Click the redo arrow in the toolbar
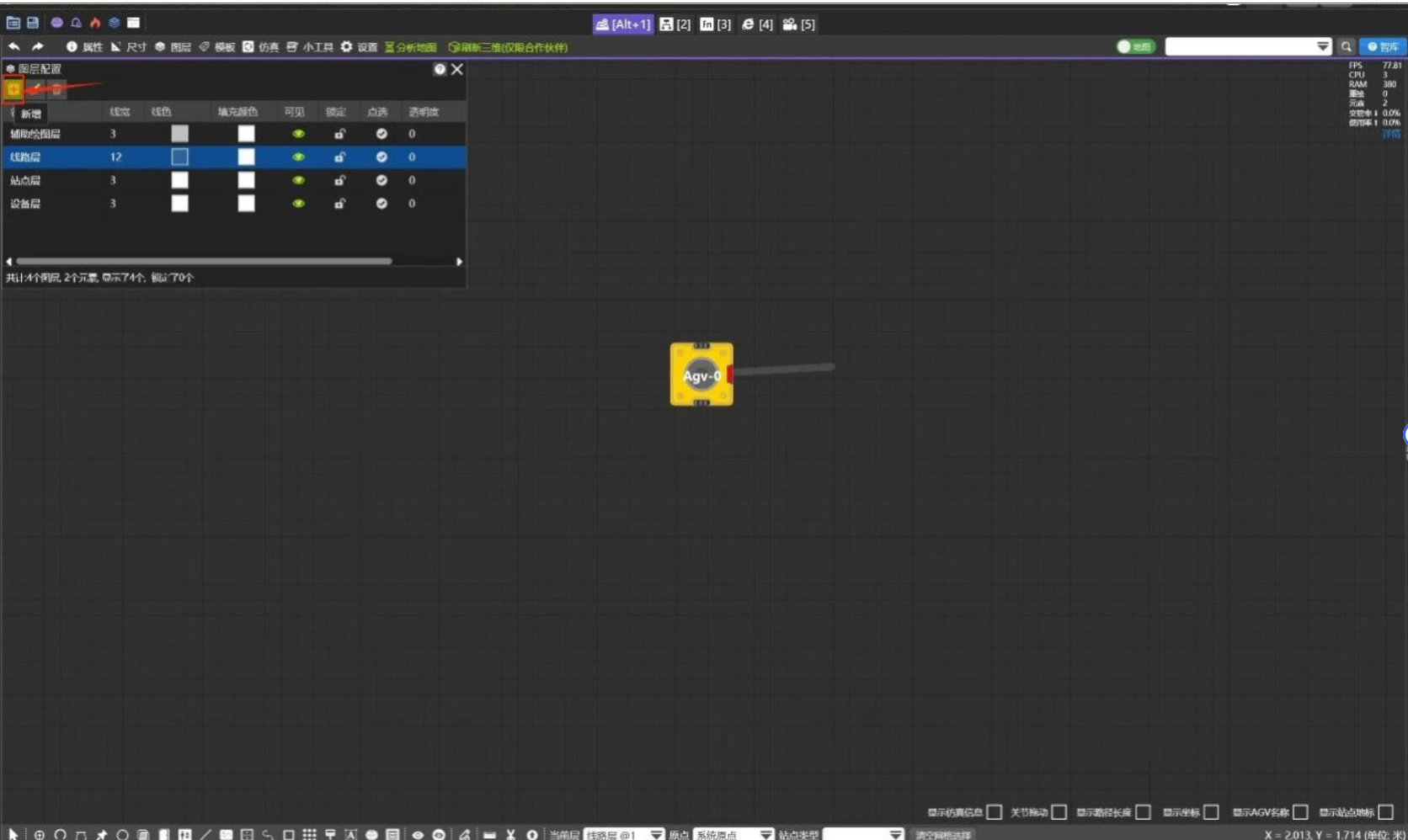 (x=37, y=47)
